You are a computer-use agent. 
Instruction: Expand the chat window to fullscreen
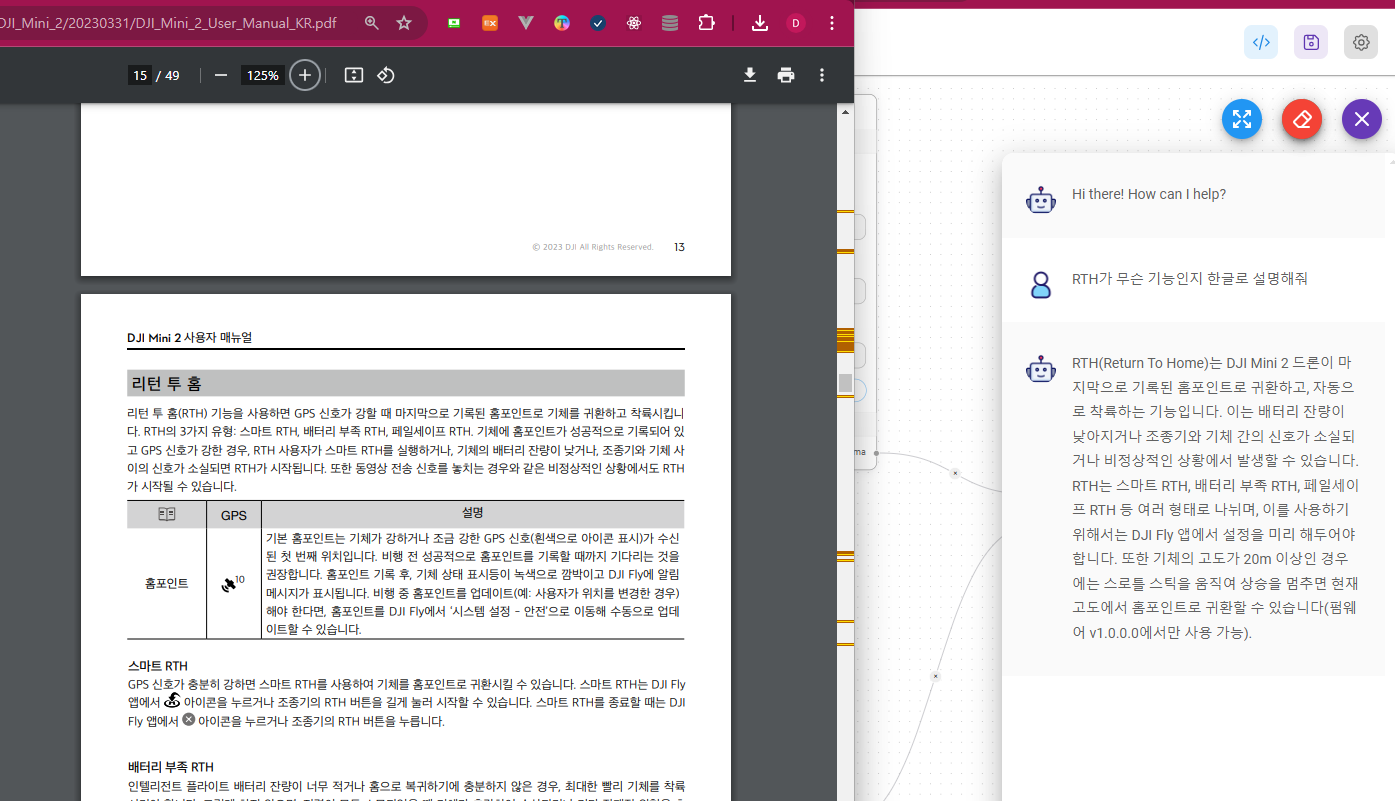click(1242, 119)
